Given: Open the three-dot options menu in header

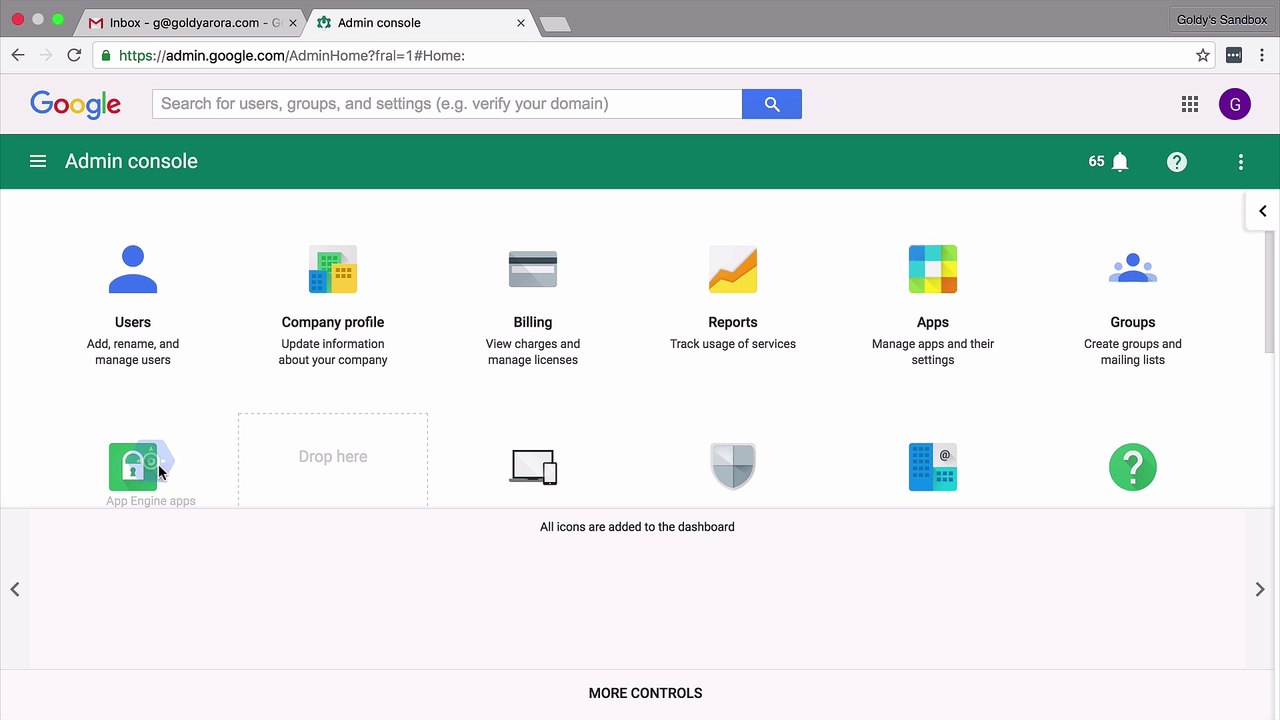Looking at the screenshot, I should pyautogui.click(x=1241, y=162).
